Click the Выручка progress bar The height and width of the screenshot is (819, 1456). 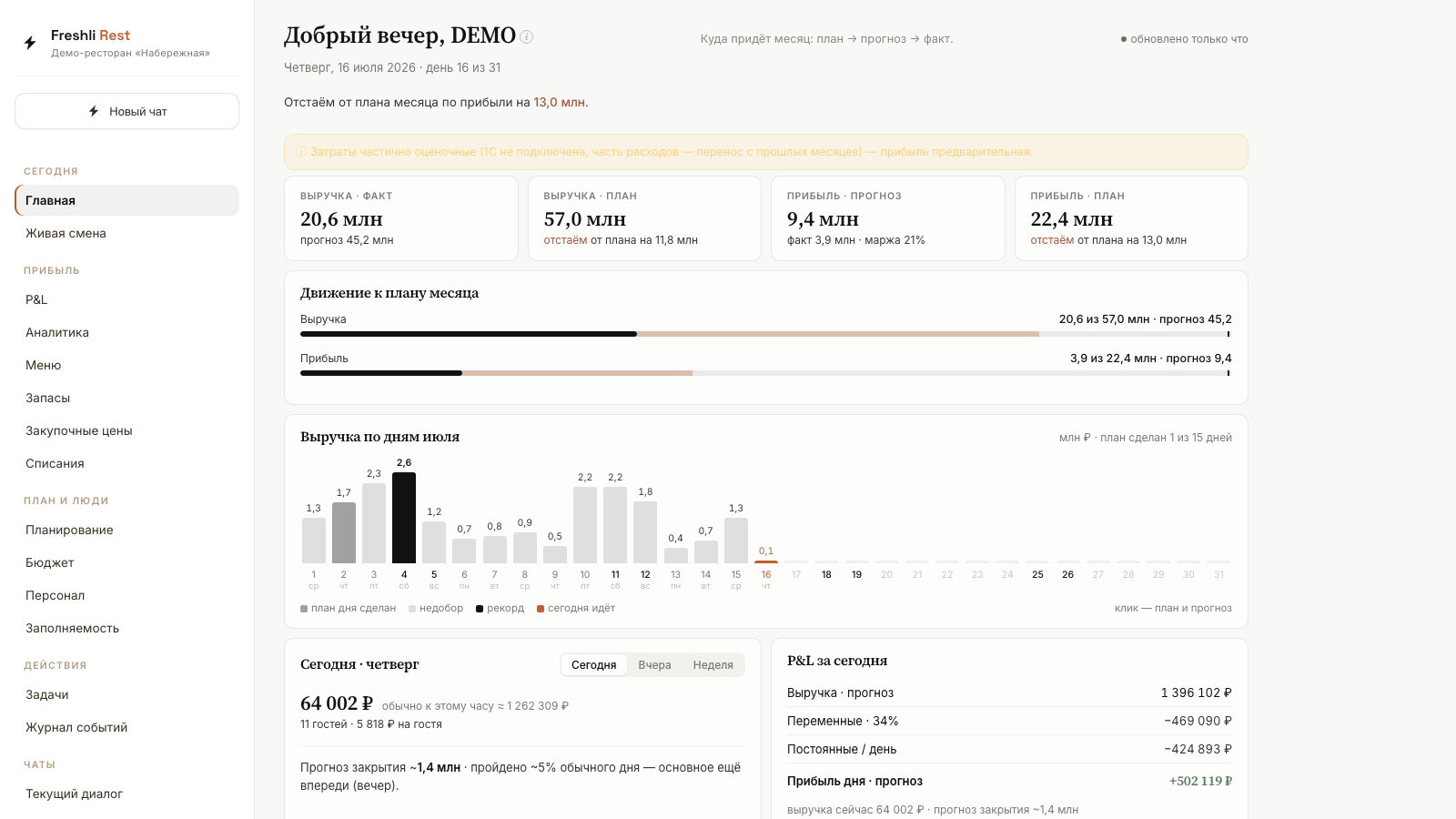(765, 334)
